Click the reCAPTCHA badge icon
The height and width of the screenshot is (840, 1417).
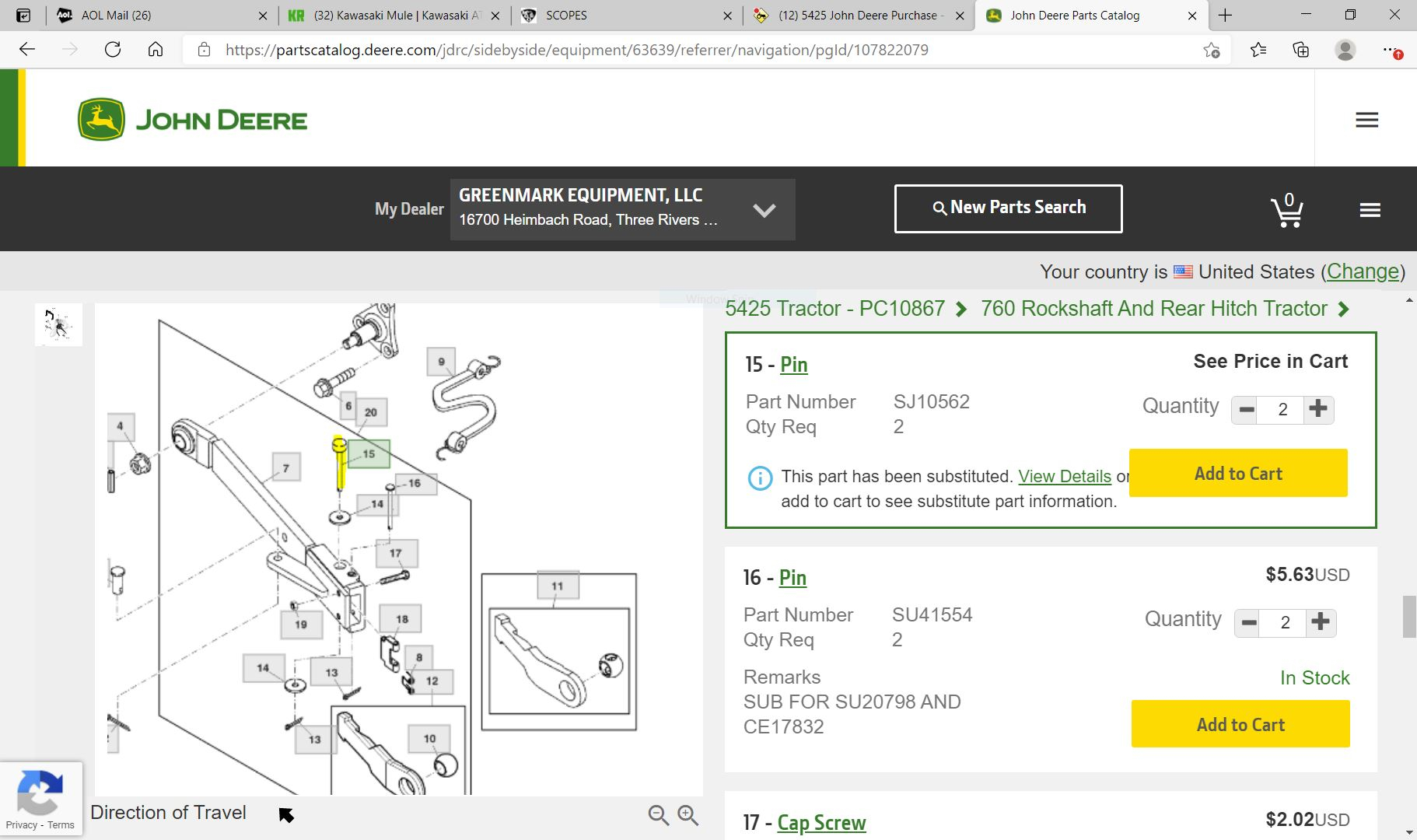pyautogui.click(x=40, y=792)
